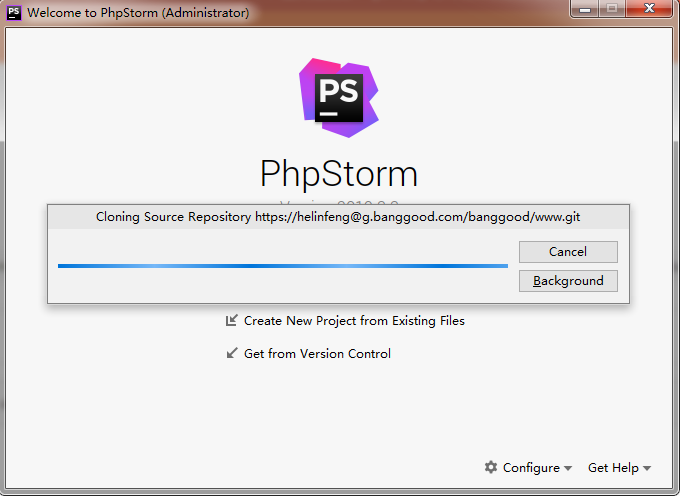Click the PhpStorm icon in title bar
Screen dimensions: 680x496
coord(14,13)
